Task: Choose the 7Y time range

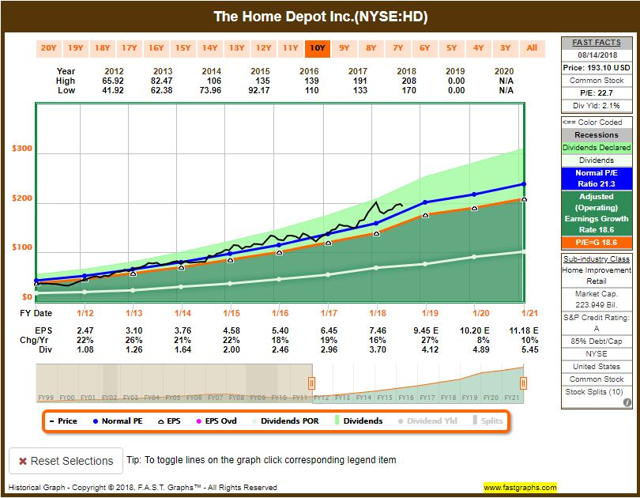Action: [398, 48]
